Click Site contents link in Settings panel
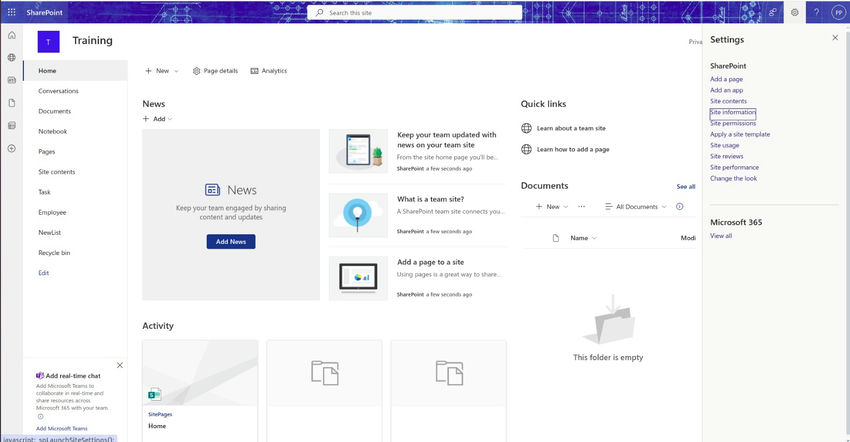This screenshot has height=442, width=850. point(728,101)
